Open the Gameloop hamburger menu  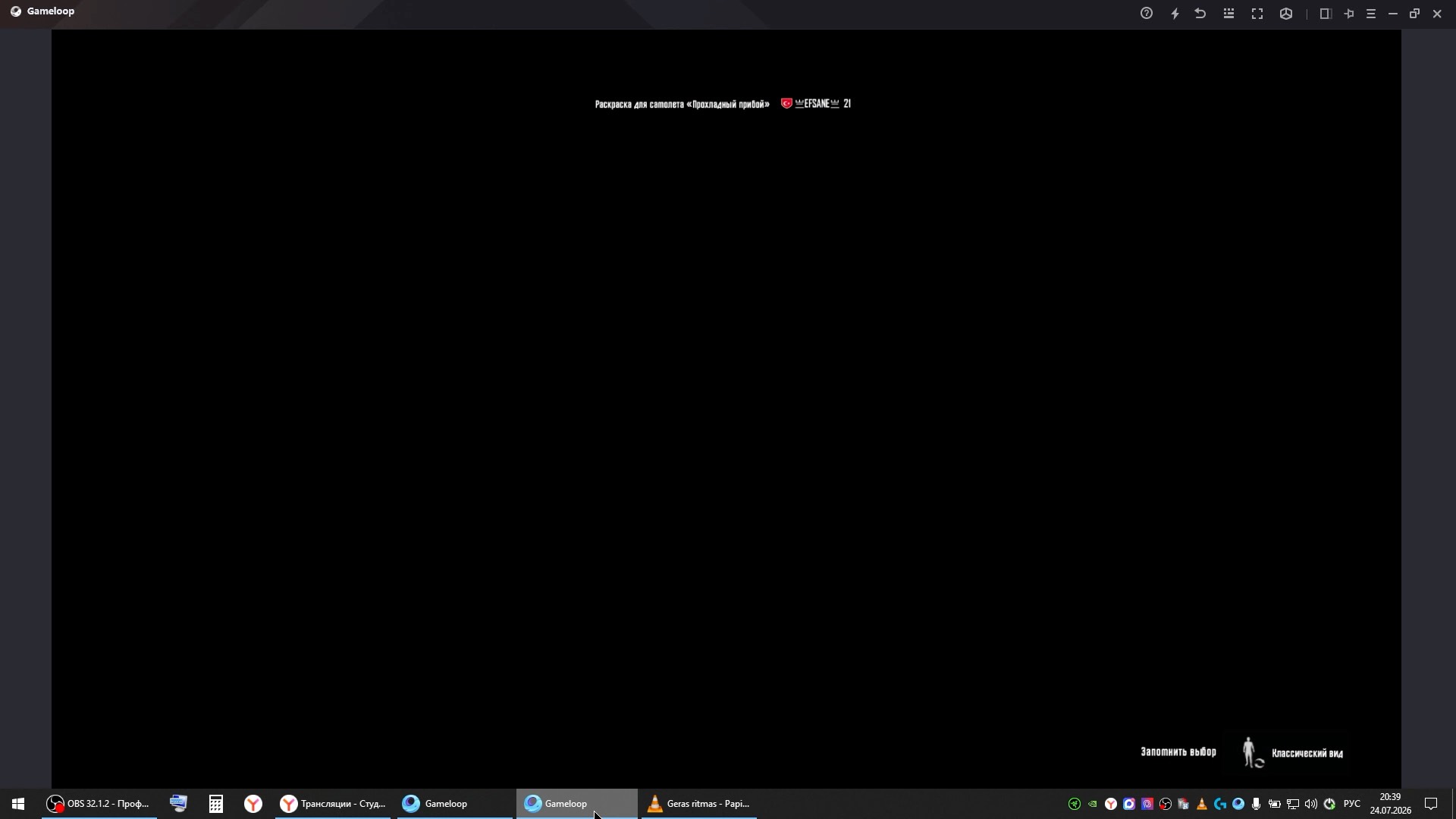click(x=1371, y=14)
